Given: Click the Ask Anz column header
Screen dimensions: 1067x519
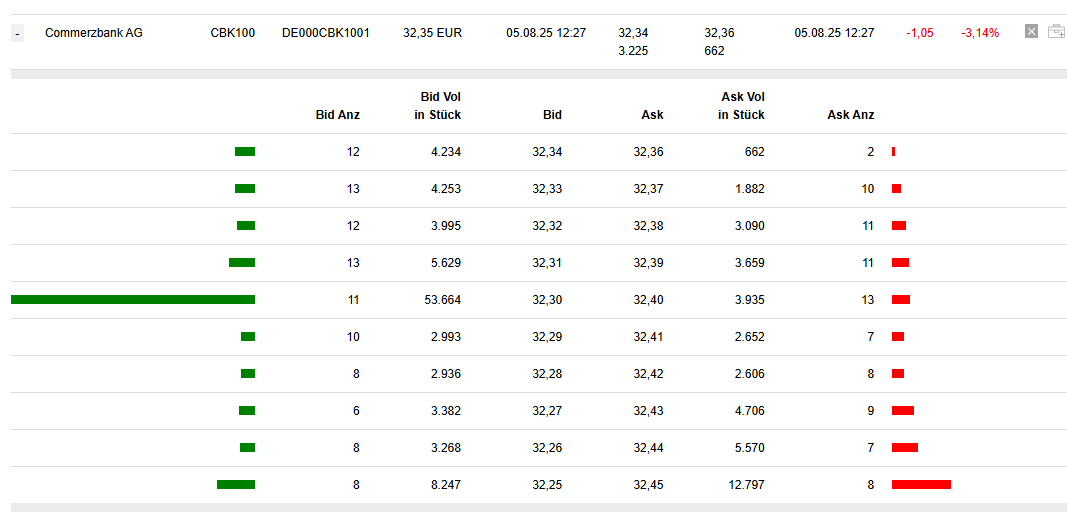Looking at the screenshot, I should [x=851, y=115].
